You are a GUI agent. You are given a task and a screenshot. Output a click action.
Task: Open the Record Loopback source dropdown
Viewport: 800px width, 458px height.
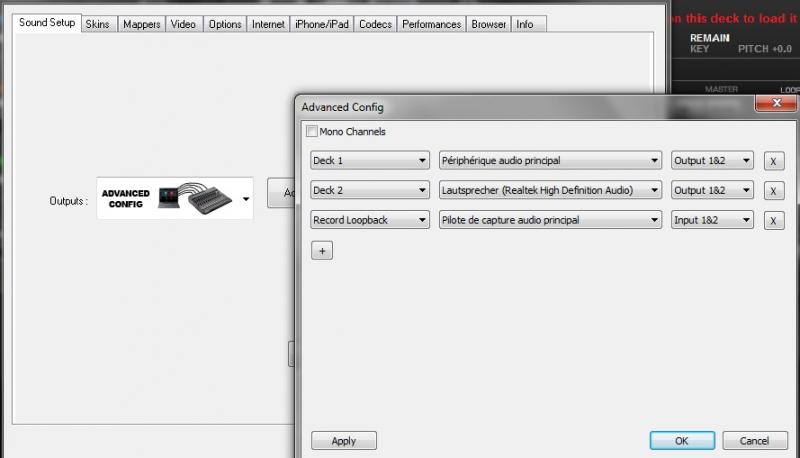370,220
